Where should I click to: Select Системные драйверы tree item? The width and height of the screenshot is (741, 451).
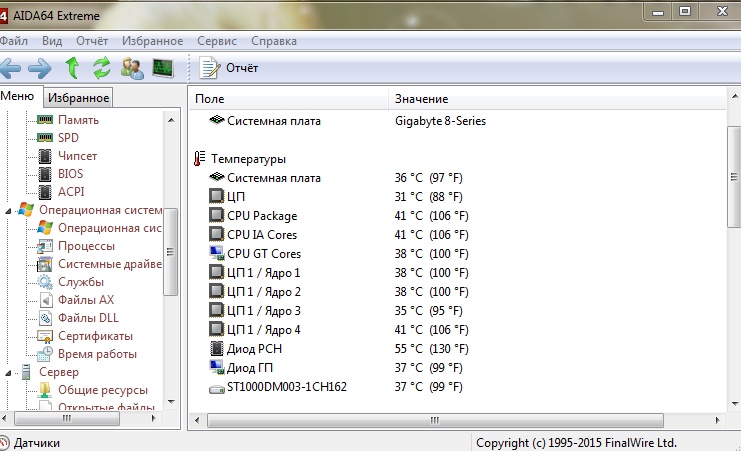110,264
